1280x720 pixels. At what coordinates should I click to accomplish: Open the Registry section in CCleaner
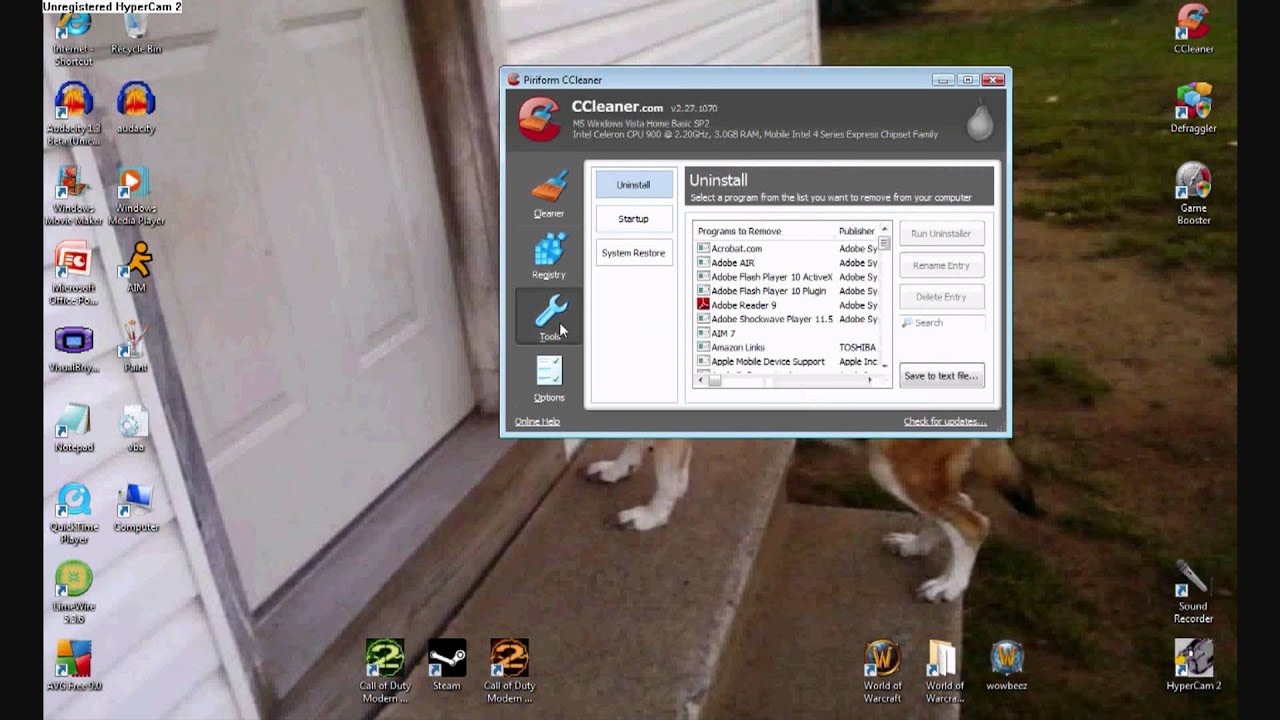549,255
